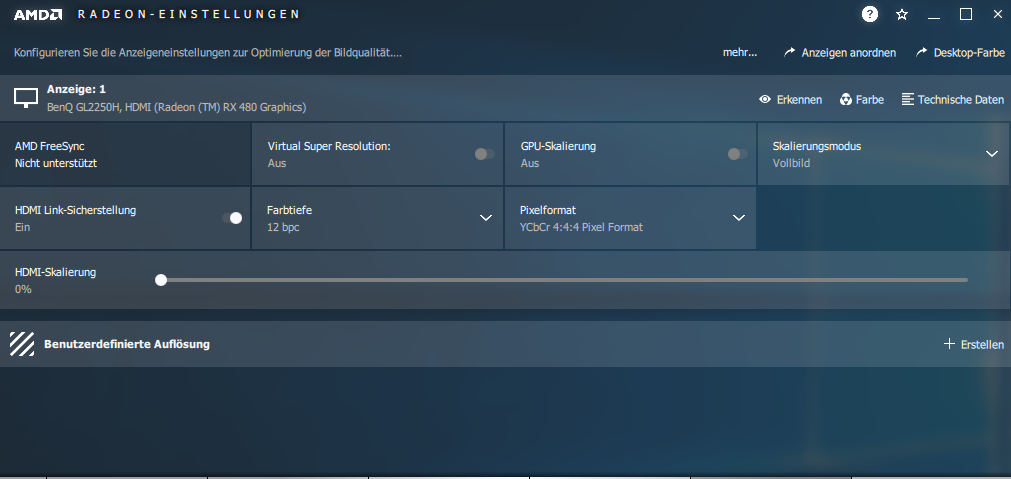The height and width of the screenshot is (479, 1011).
Task: Open Desktop-Farbe settings
Action: (960, 53)
